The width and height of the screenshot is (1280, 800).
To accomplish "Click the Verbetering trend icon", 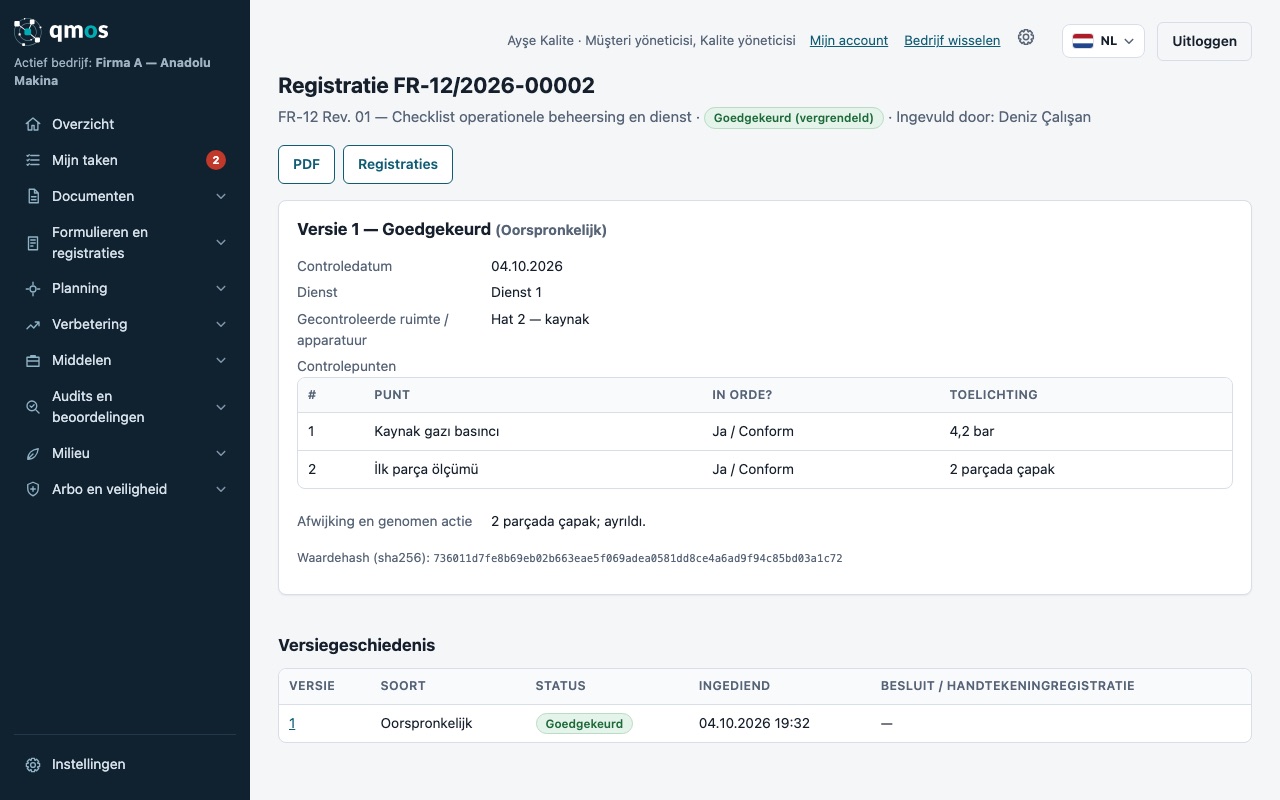I will (x=33, y=324).
